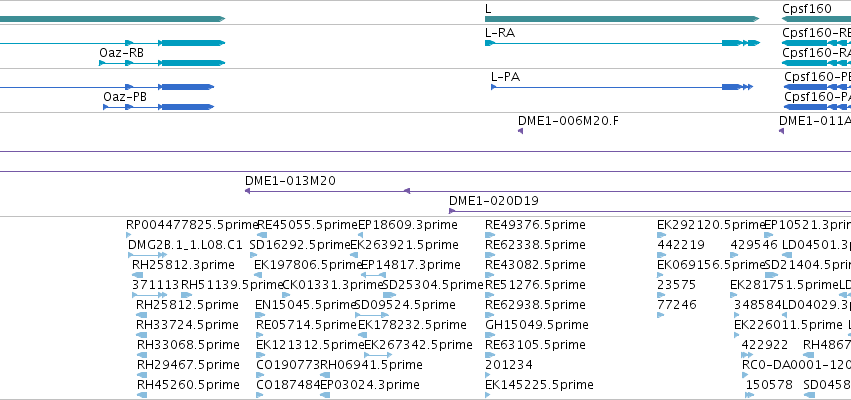Image resolution: width=851 pixels, height=400 pixels.
Task: Click the DME1-020D19 clone start arrow
Action: (452, 211)
